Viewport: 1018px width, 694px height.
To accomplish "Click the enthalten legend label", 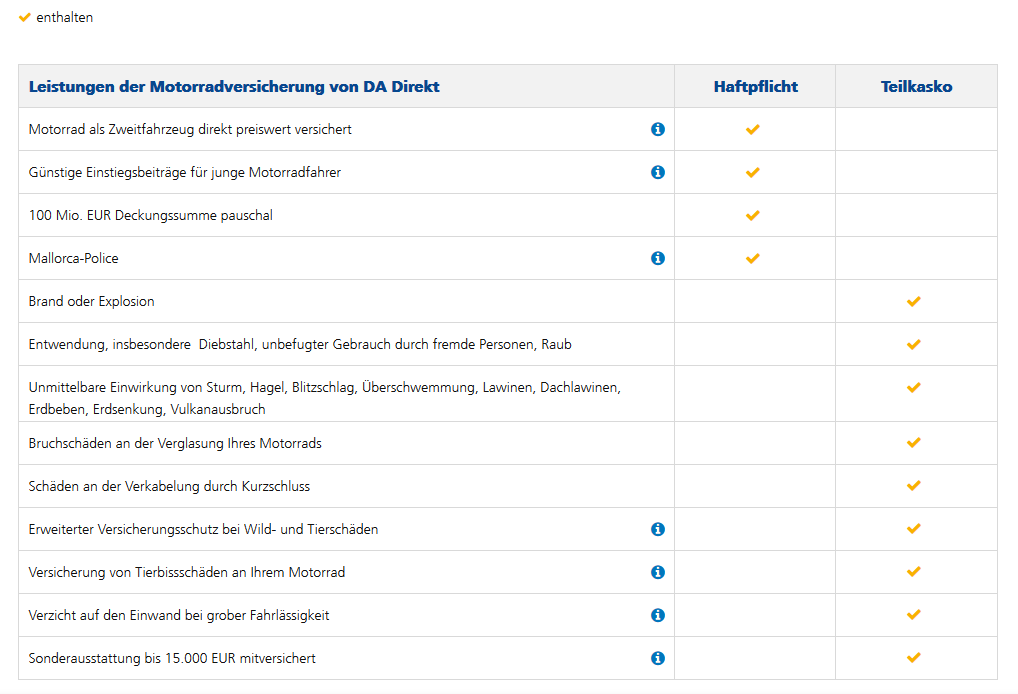I will (64, 18).
